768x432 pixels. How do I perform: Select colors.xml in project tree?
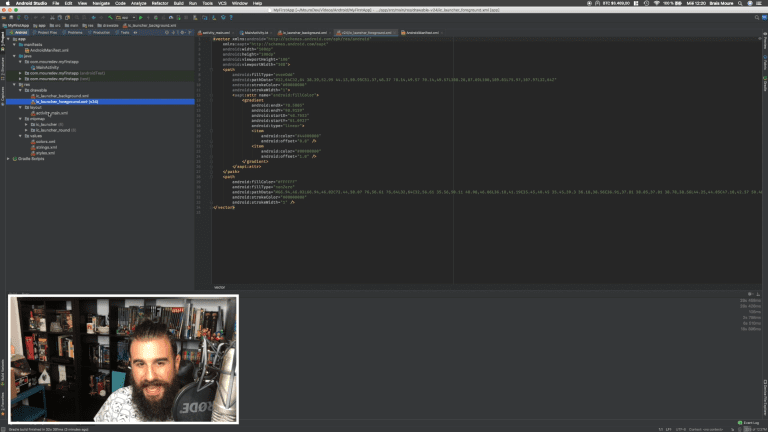(43, 142)
